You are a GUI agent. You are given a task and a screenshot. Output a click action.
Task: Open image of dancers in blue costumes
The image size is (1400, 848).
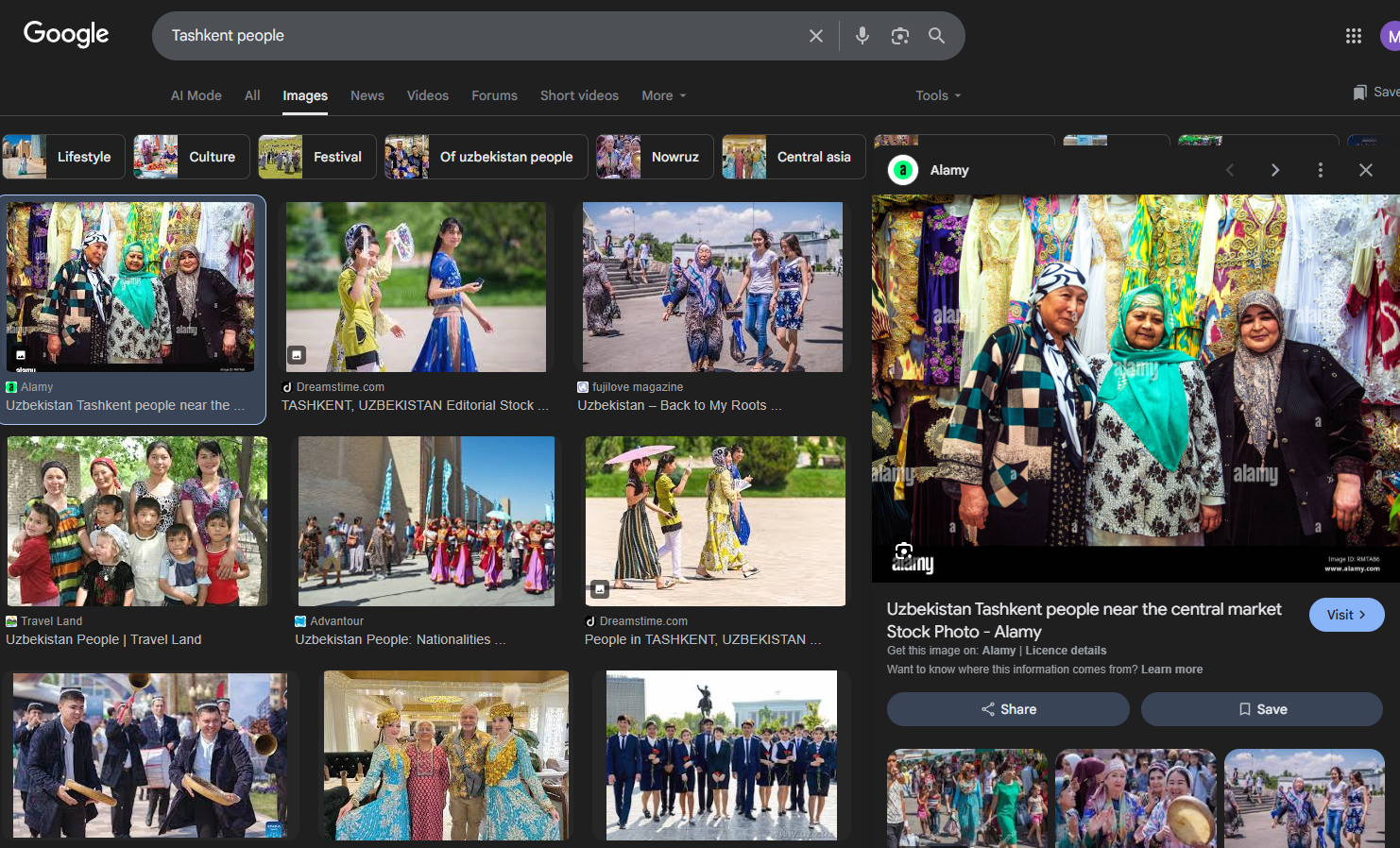446,755
